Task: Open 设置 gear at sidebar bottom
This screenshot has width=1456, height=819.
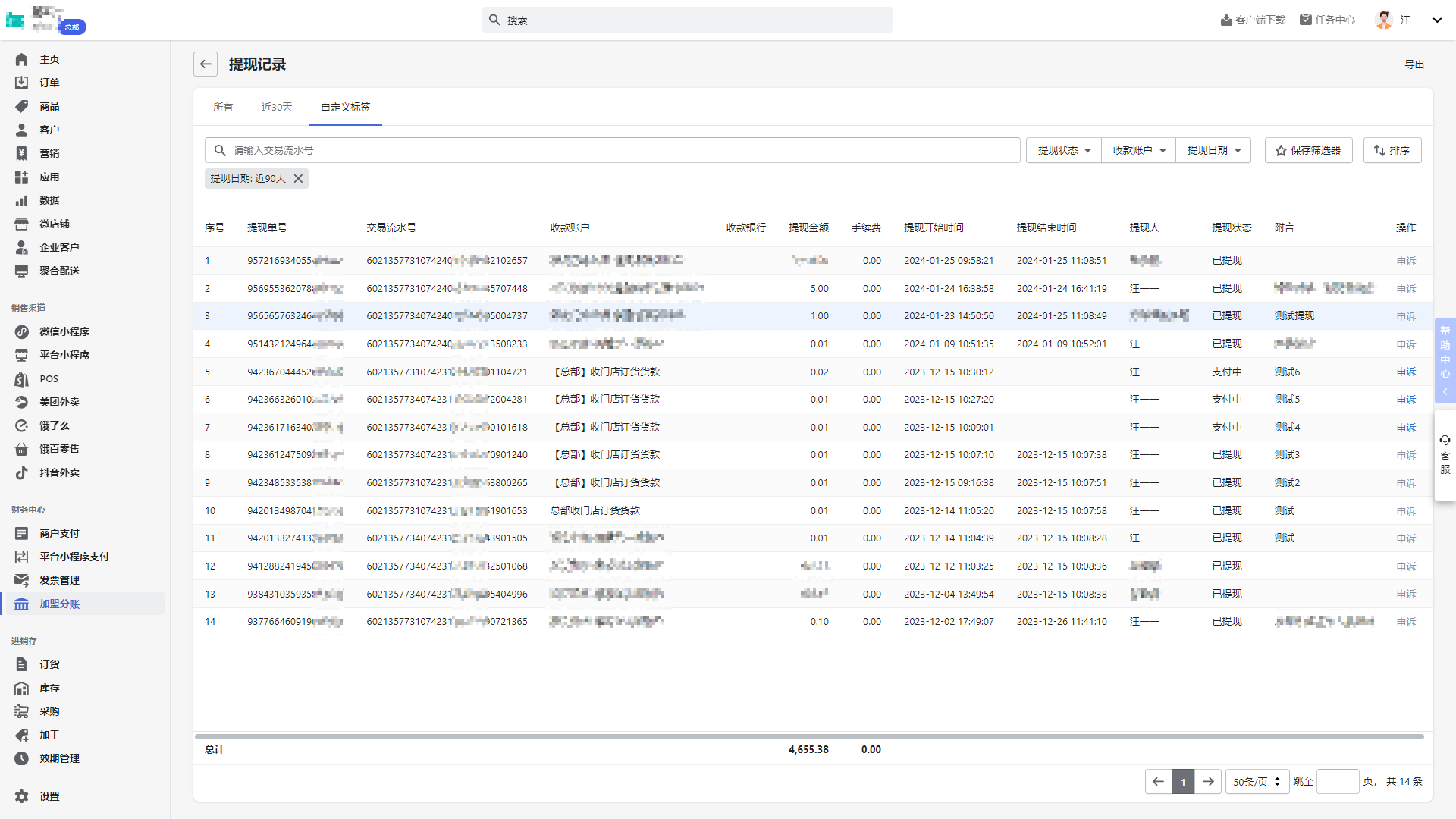Action: point(21,796)
